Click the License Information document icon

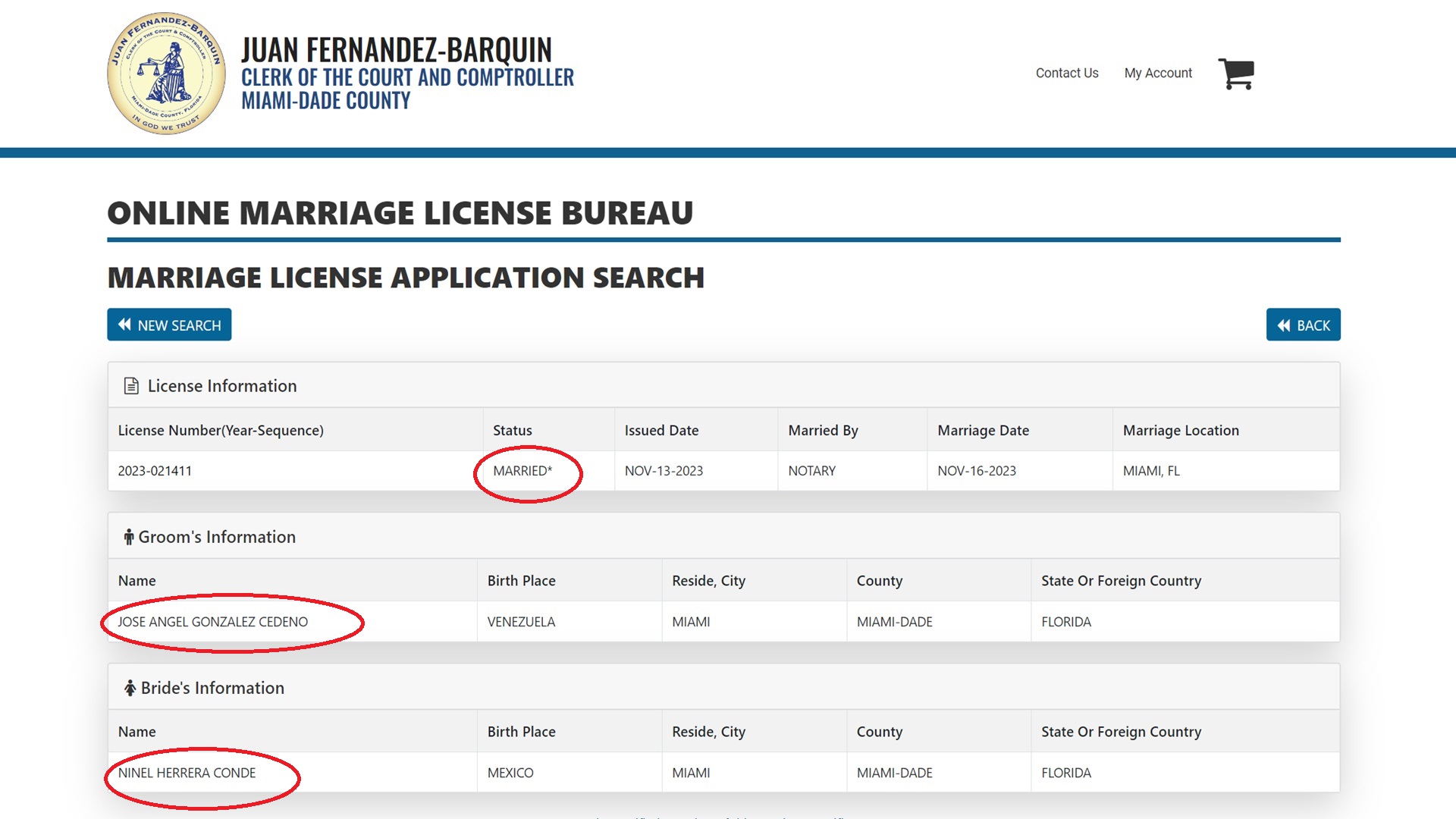(x=131, y=386)
